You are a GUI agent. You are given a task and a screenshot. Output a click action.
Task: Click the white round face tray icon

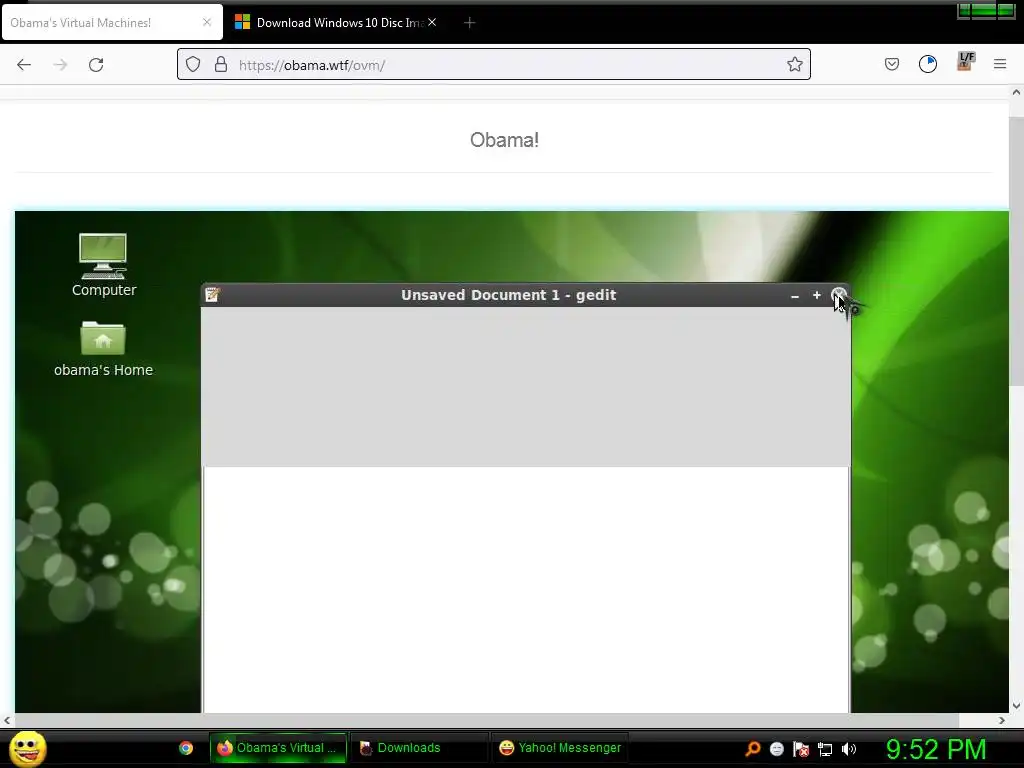(776, 748)
